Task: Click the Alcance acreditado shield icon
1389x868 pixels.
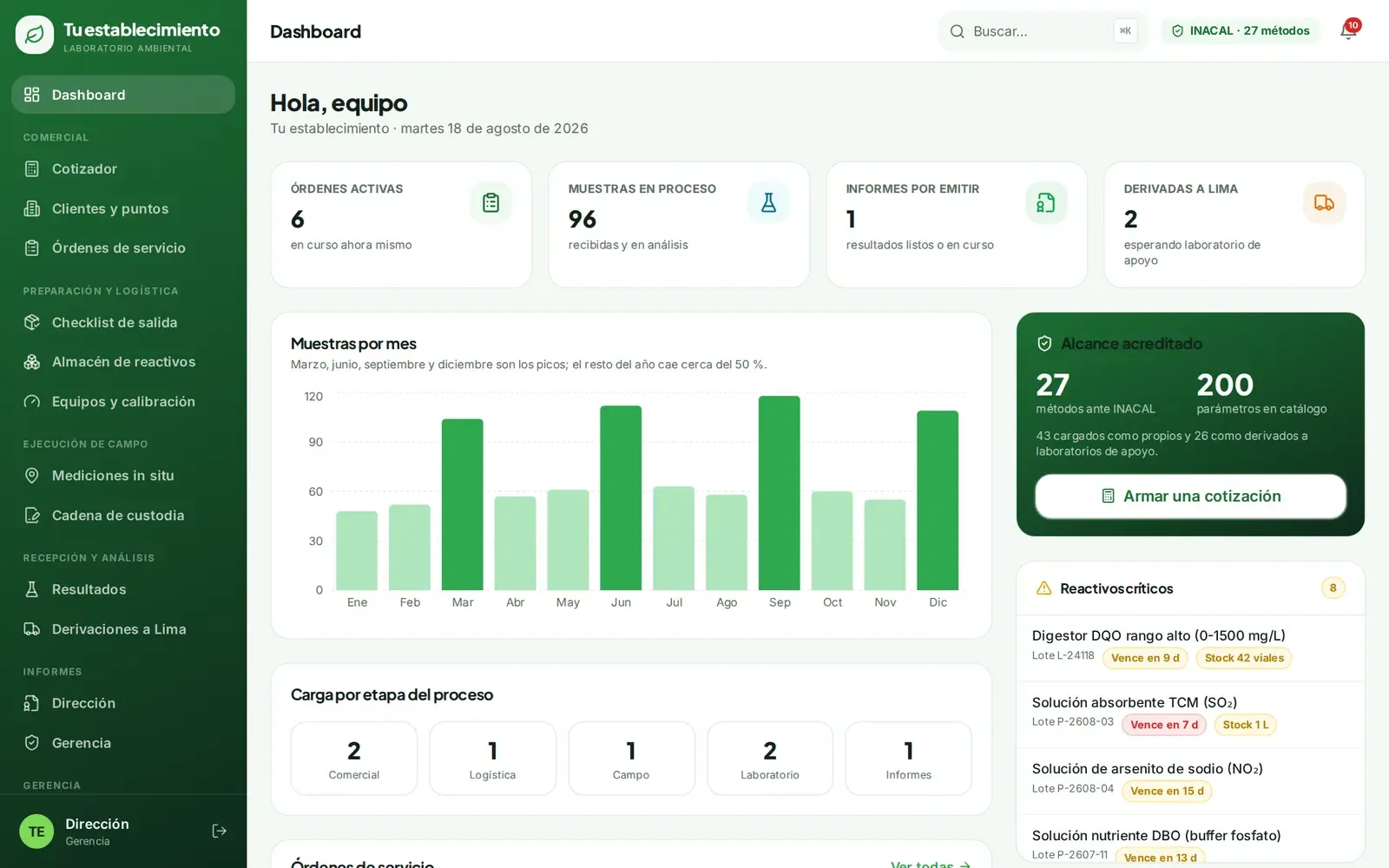Action: 1044,344
